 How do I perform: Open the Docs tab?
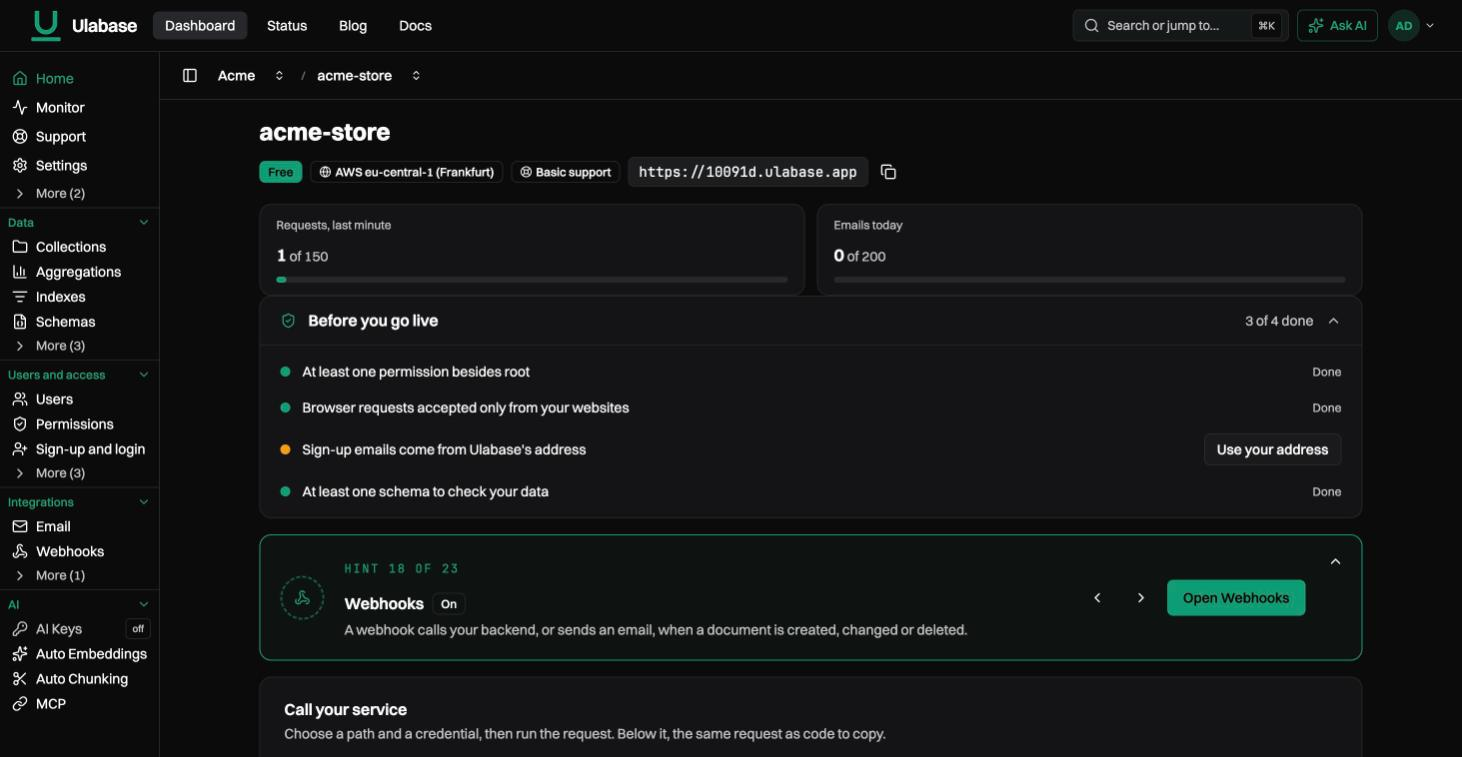(415, 26)
